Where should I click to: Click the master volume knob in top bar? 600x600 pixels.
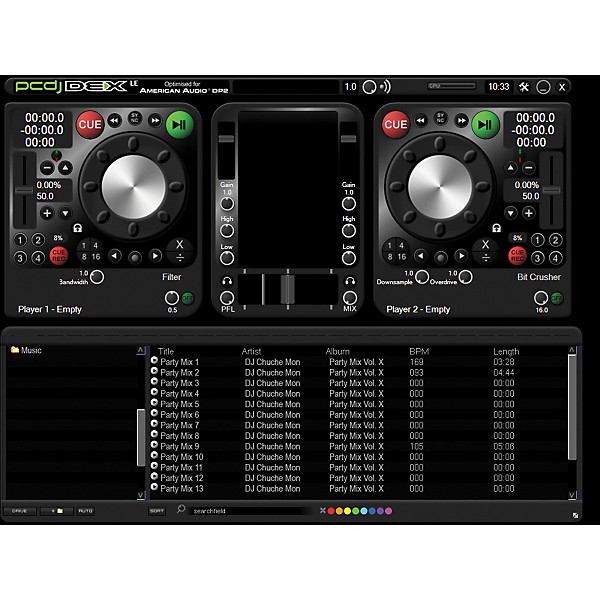369,87
